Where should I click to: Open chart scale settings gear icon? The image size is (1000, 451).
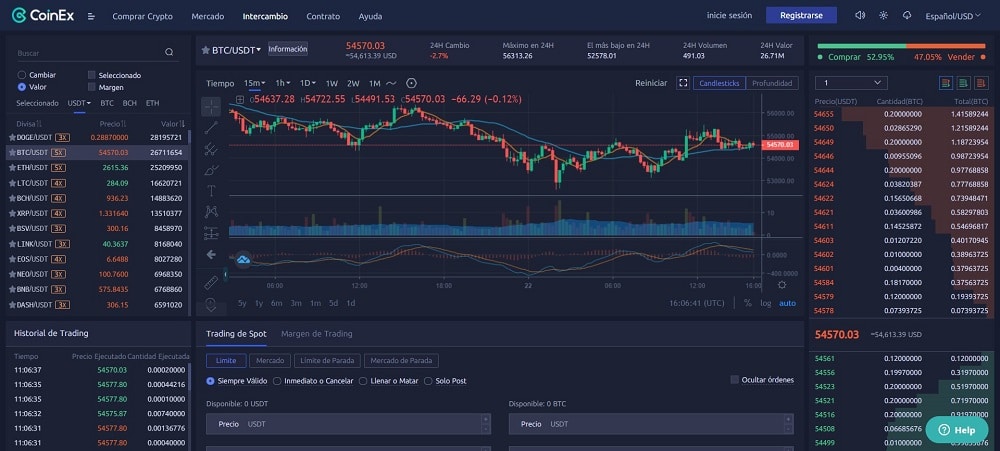pos(782,285)
